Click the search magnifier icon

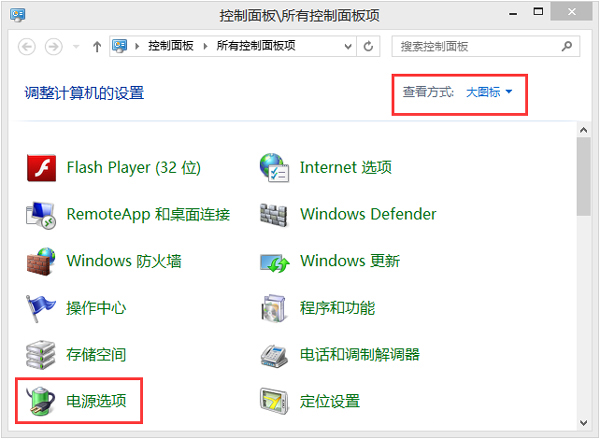567,47
